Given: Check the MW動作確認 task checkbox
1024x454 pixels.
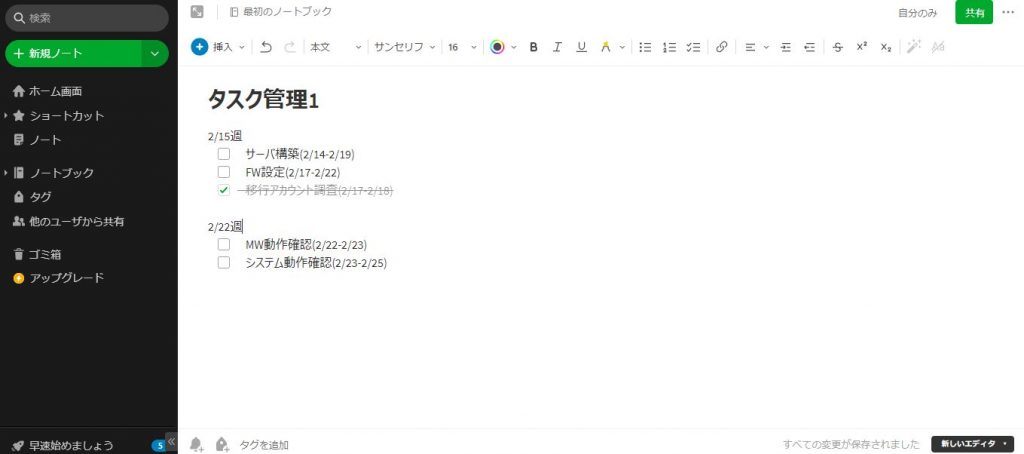Looking at the screenshot, I should click(x=224, y=244).
